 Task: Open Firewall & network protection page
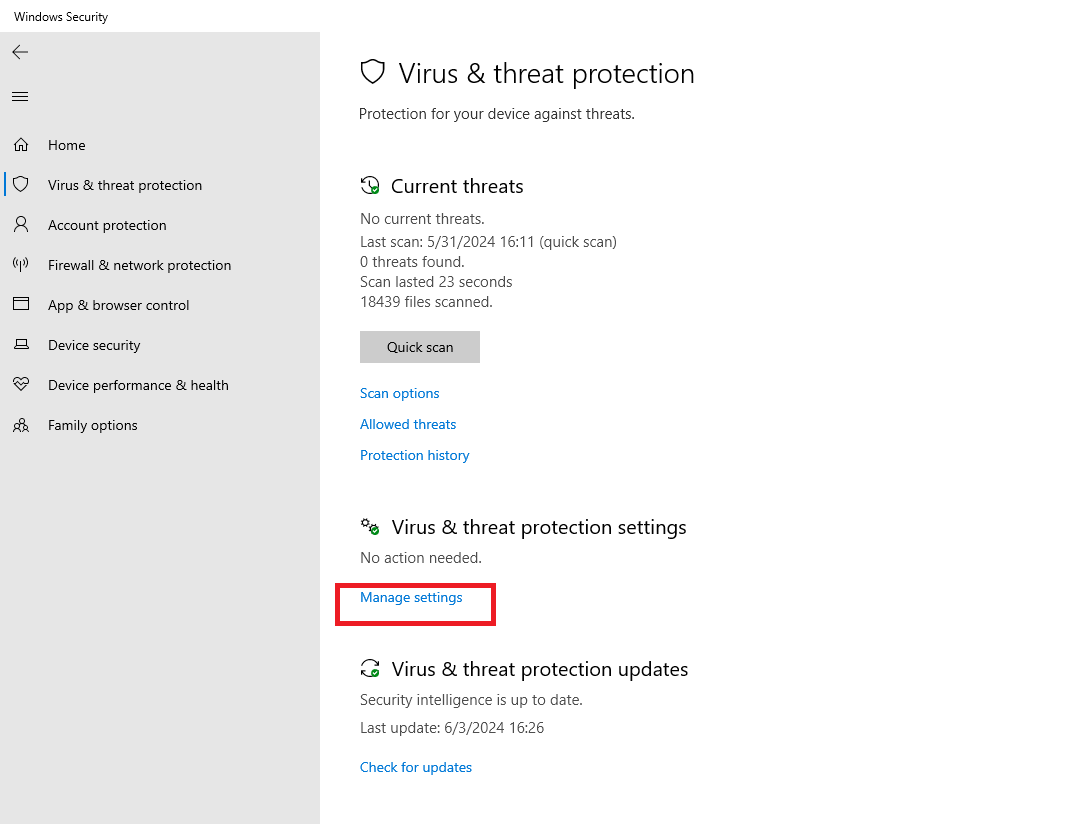[x=139, y=265]
